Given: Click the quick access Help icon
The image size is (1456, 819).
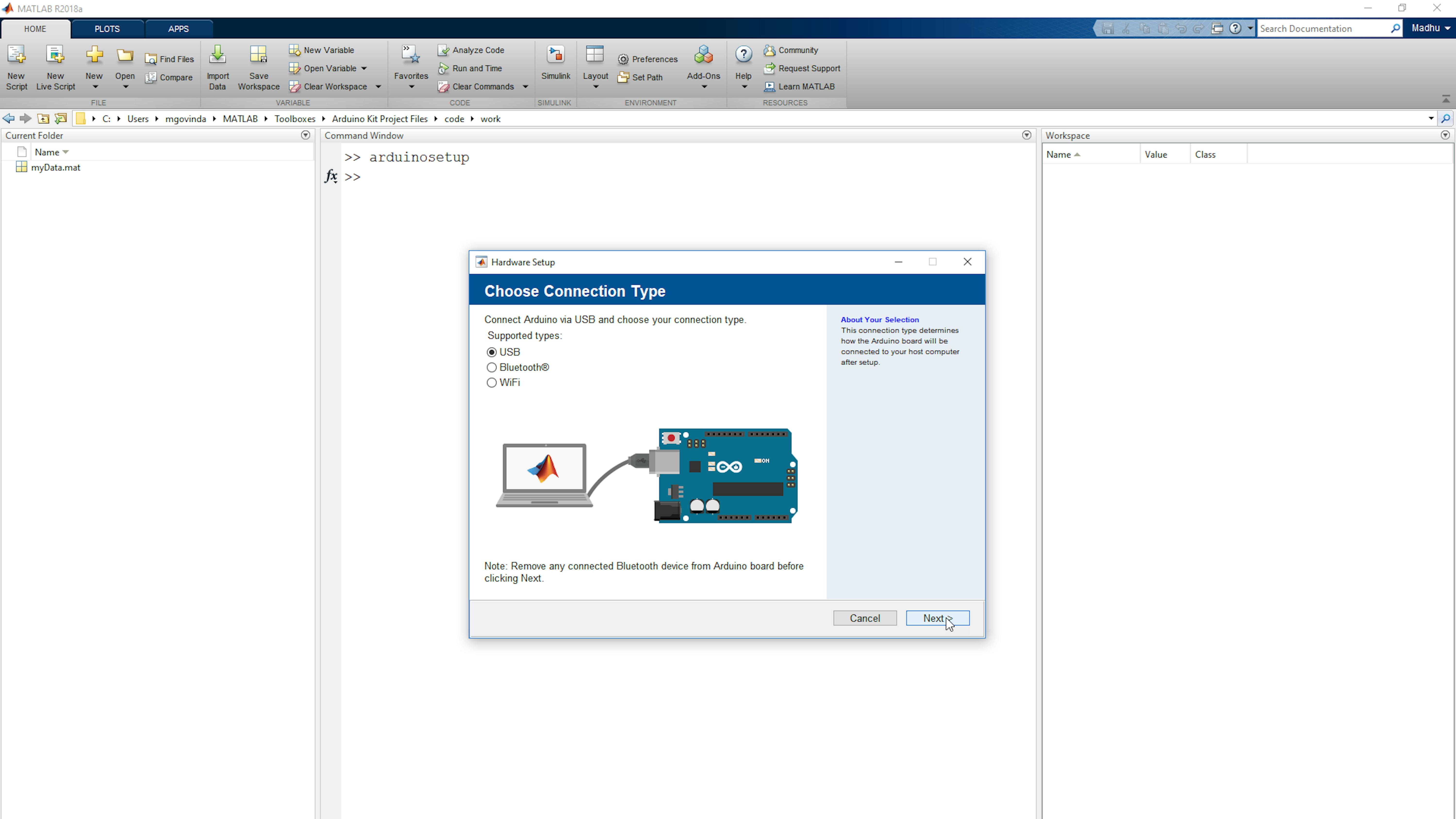Looking at the screenshot, I should point(1236,28).
